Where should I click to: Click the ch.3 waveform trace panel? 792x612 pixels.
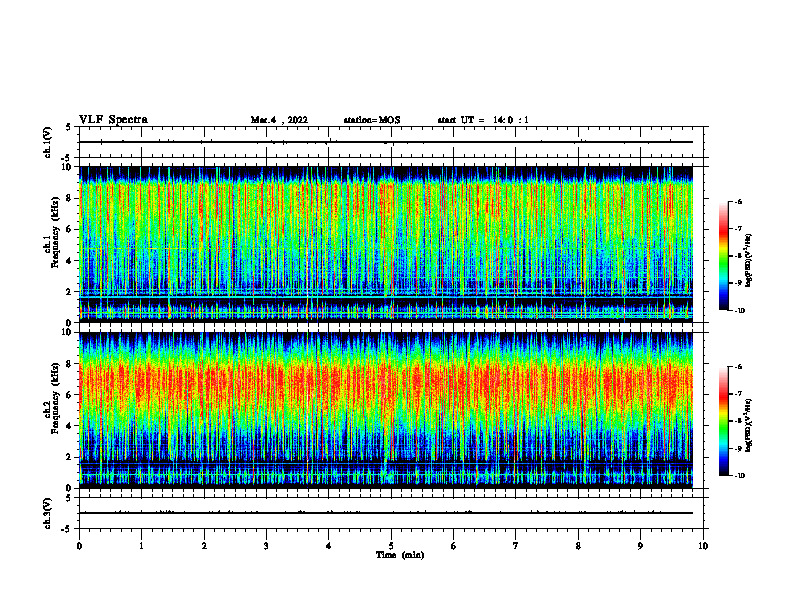tap(391, 513)
